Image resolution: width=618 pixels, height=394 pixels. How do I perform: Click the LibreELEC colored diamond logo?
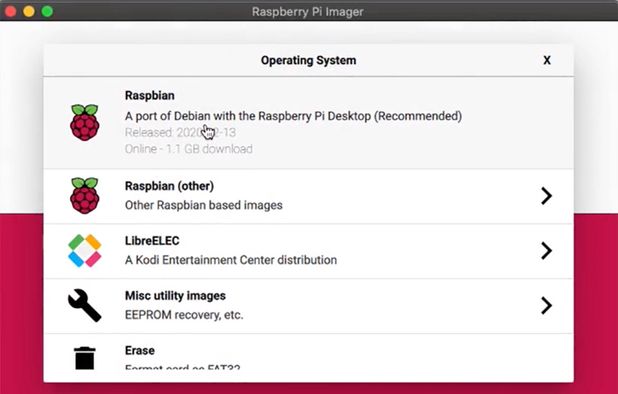pyautogui.click(x=85, y=251)
